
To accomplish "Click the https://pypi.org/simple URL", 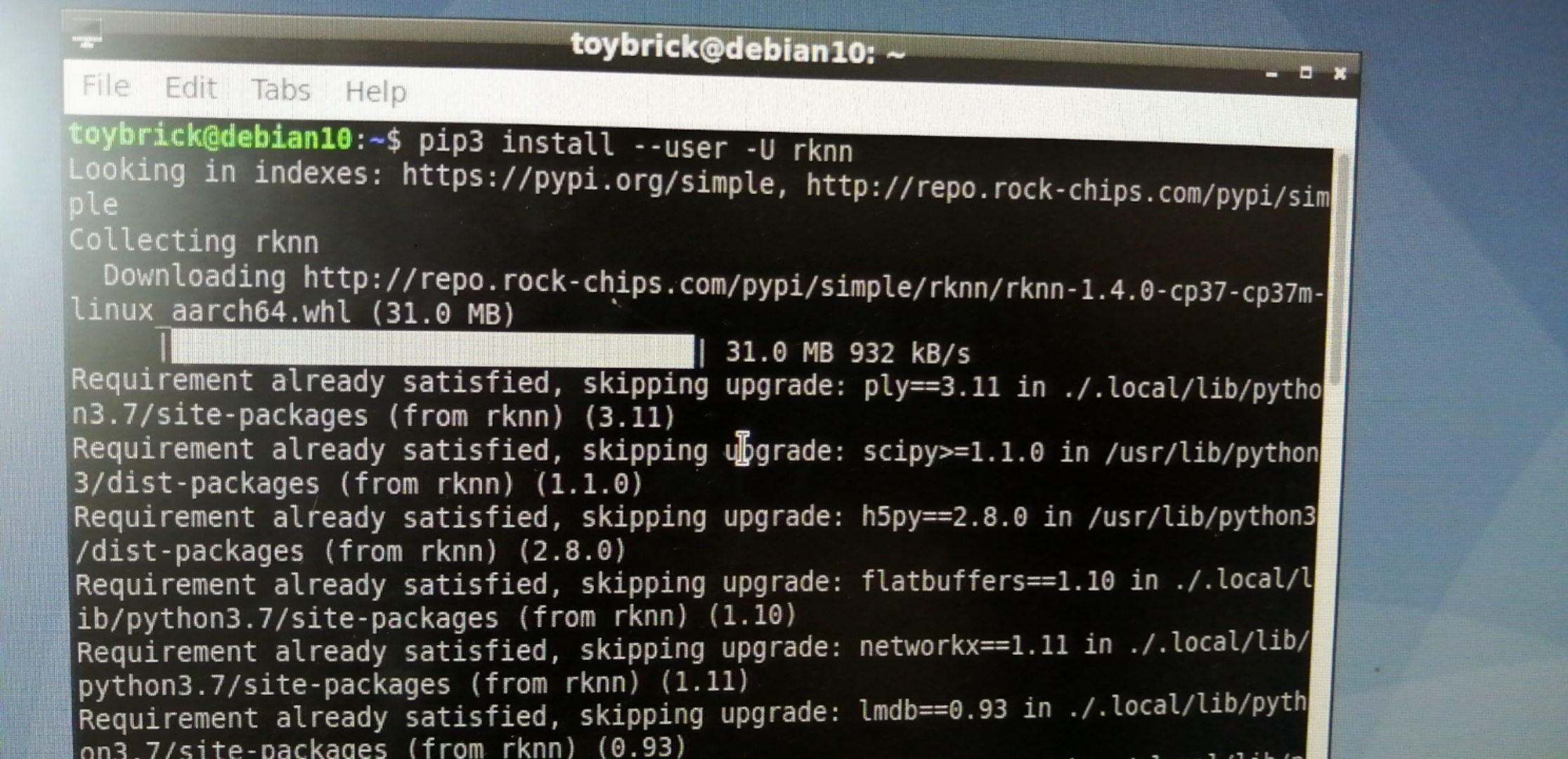I will (x=588, y=179).
